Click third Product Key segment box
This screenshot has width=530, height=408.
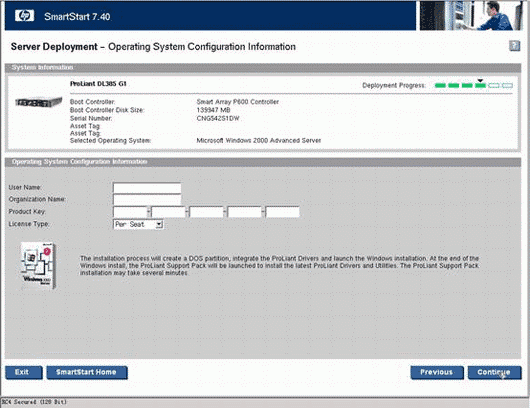tap(206, 212)
